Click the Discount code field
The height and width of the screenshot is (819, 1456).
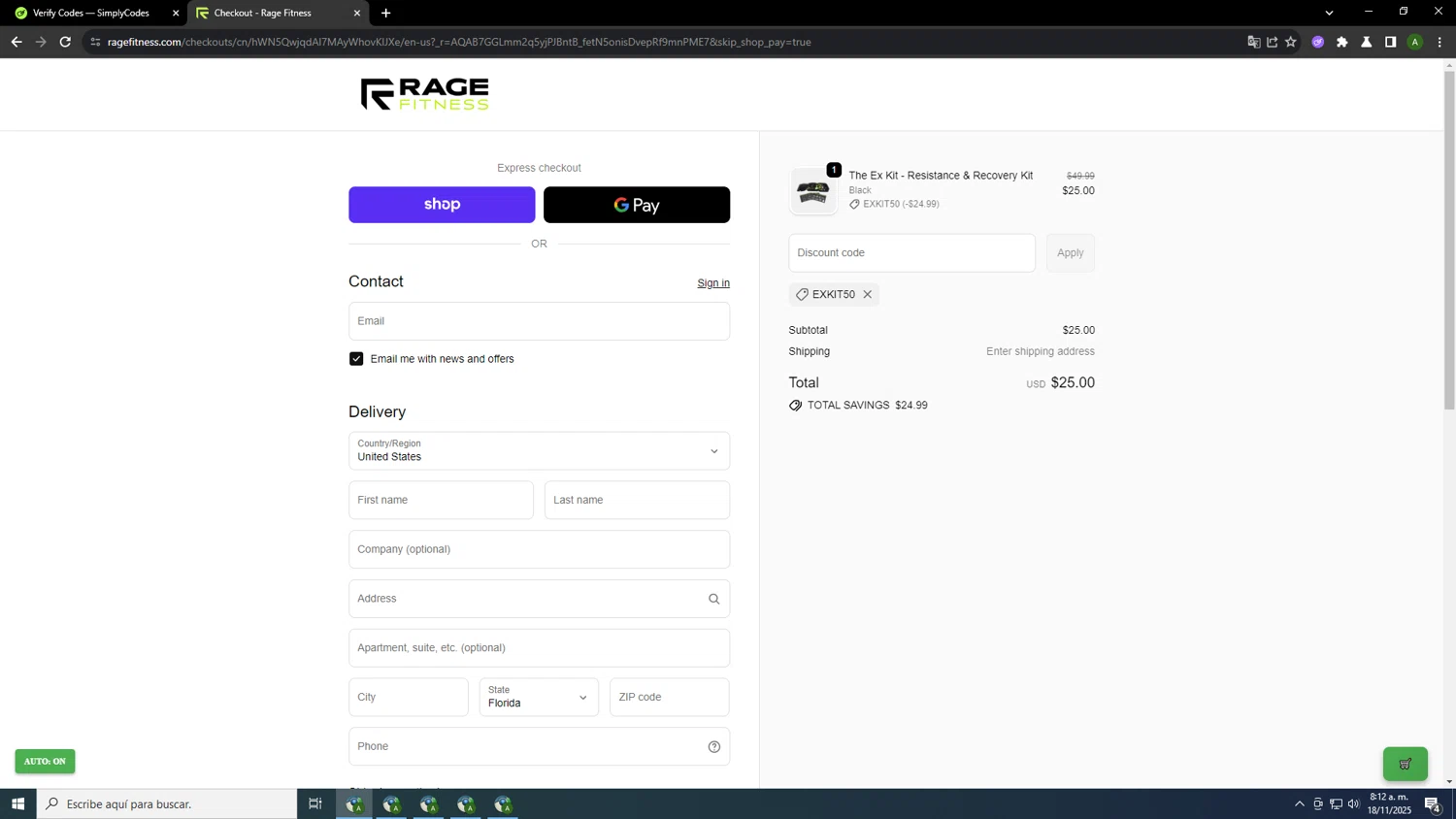pyautogui.click(x=911, y=253)
